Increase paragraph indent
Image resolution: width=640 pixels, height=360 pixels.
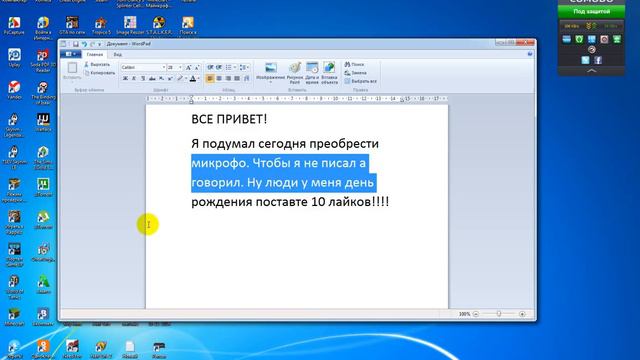click(x=219, y=67)
